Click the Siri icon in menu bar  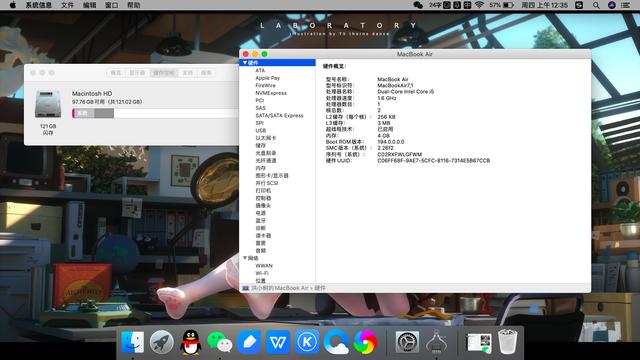(611, 5)
